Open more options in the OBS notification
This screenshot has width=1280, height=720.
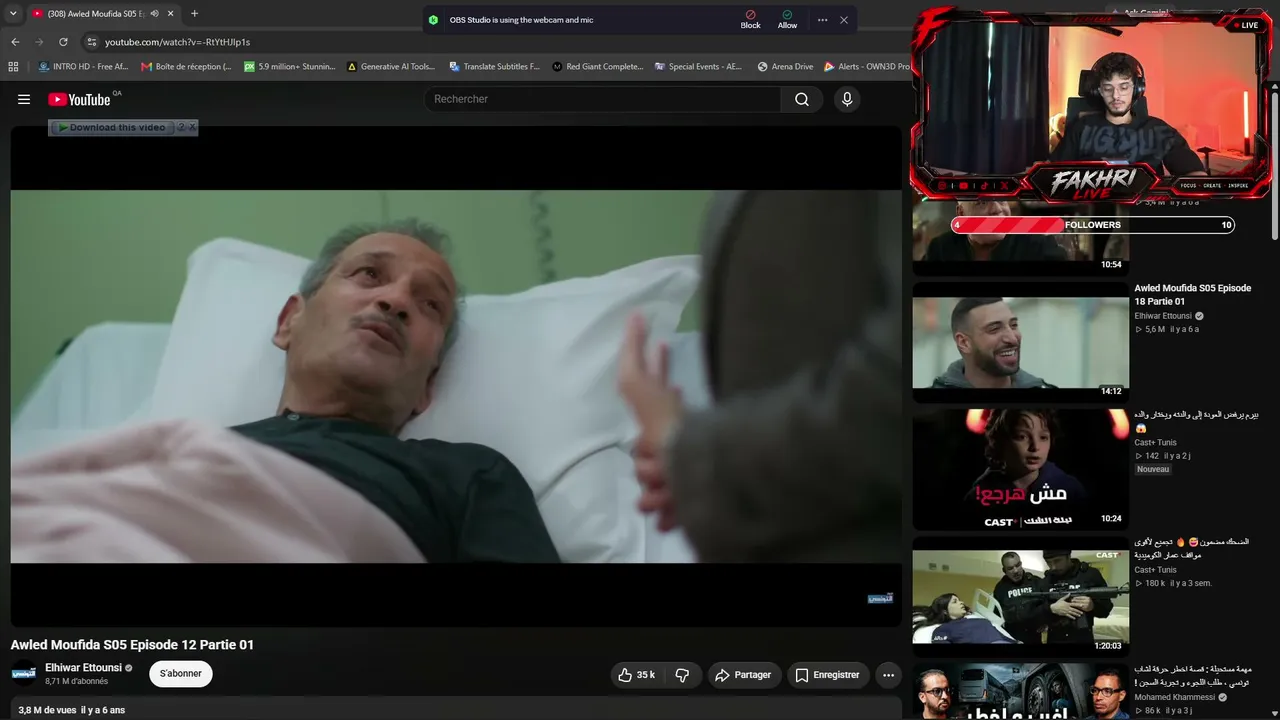click(822, 20)
